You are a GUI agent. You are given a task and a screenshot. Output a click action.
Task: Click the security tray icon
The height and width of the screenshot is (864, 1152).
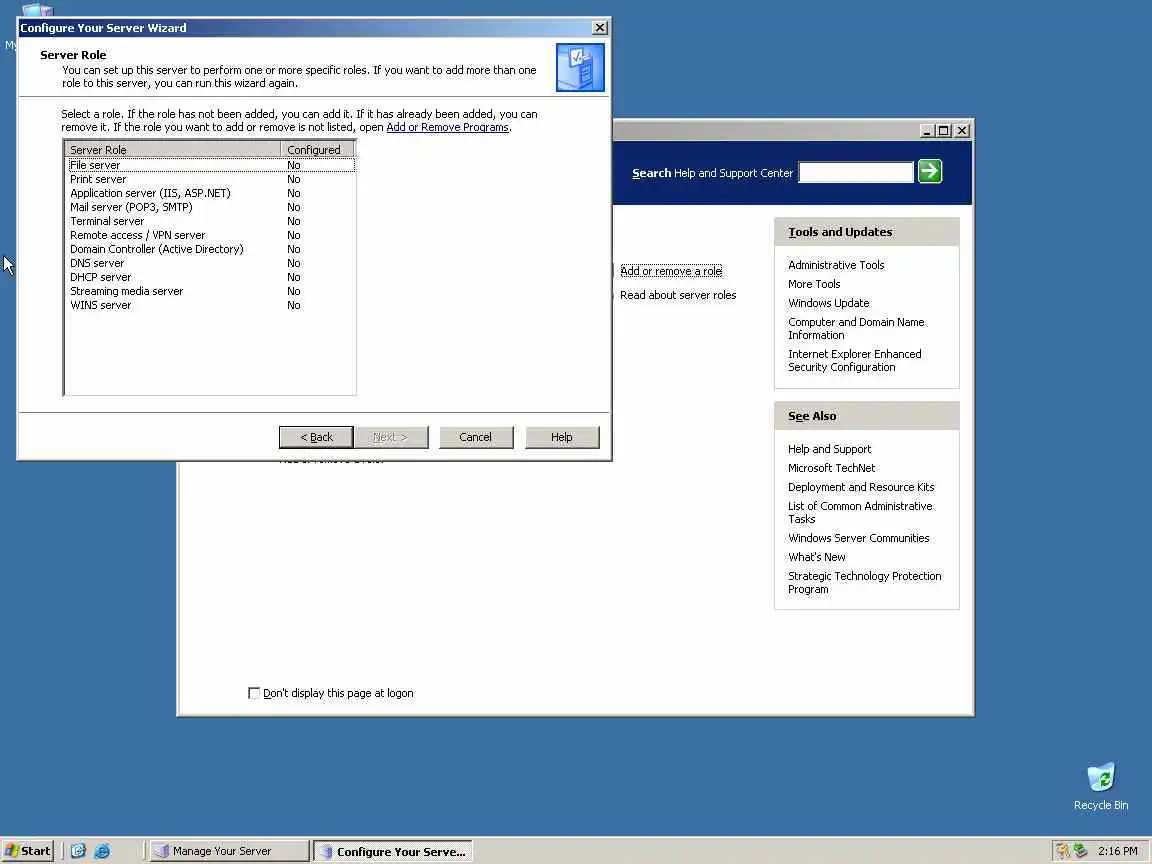pyautogui.click(x=1062, y=851)
